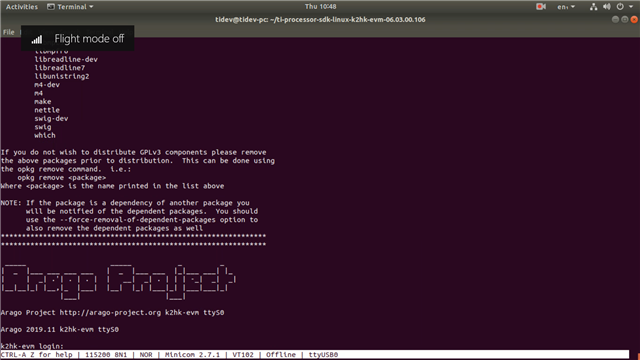Click the Arago Project ASCII art banner
640x360 pixels.
tap(118, 282)
